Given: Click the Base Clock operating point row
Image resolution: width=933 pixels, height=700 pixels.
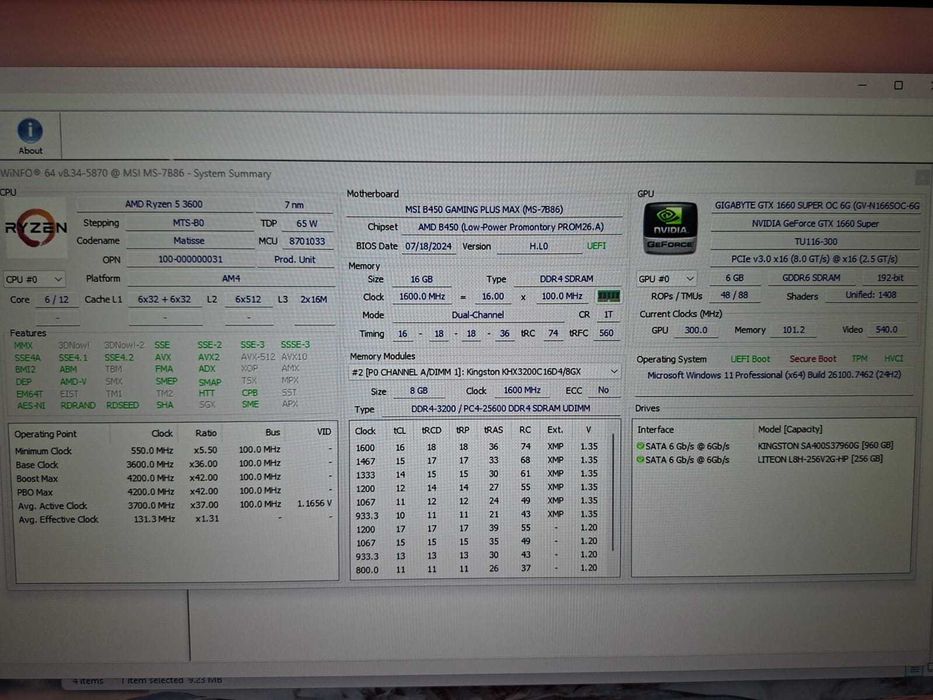Looking at the screenshot, I should click(173, 464).
